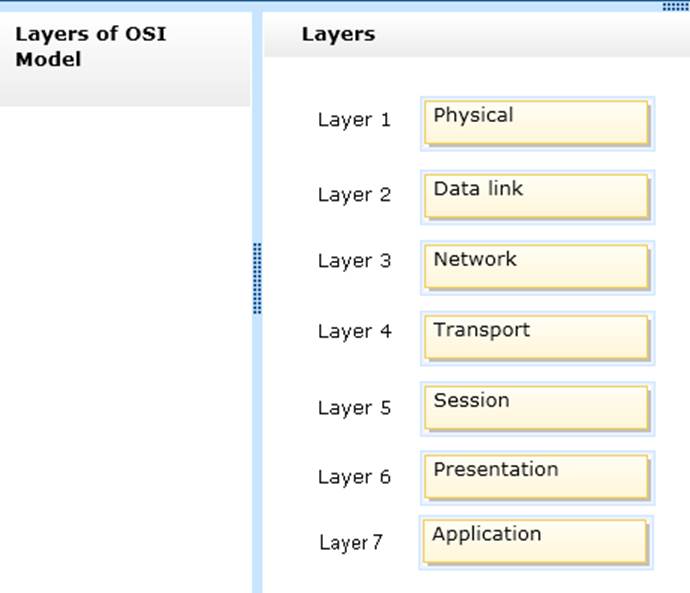Click the Layer 7 label

[x=350, y=543]
